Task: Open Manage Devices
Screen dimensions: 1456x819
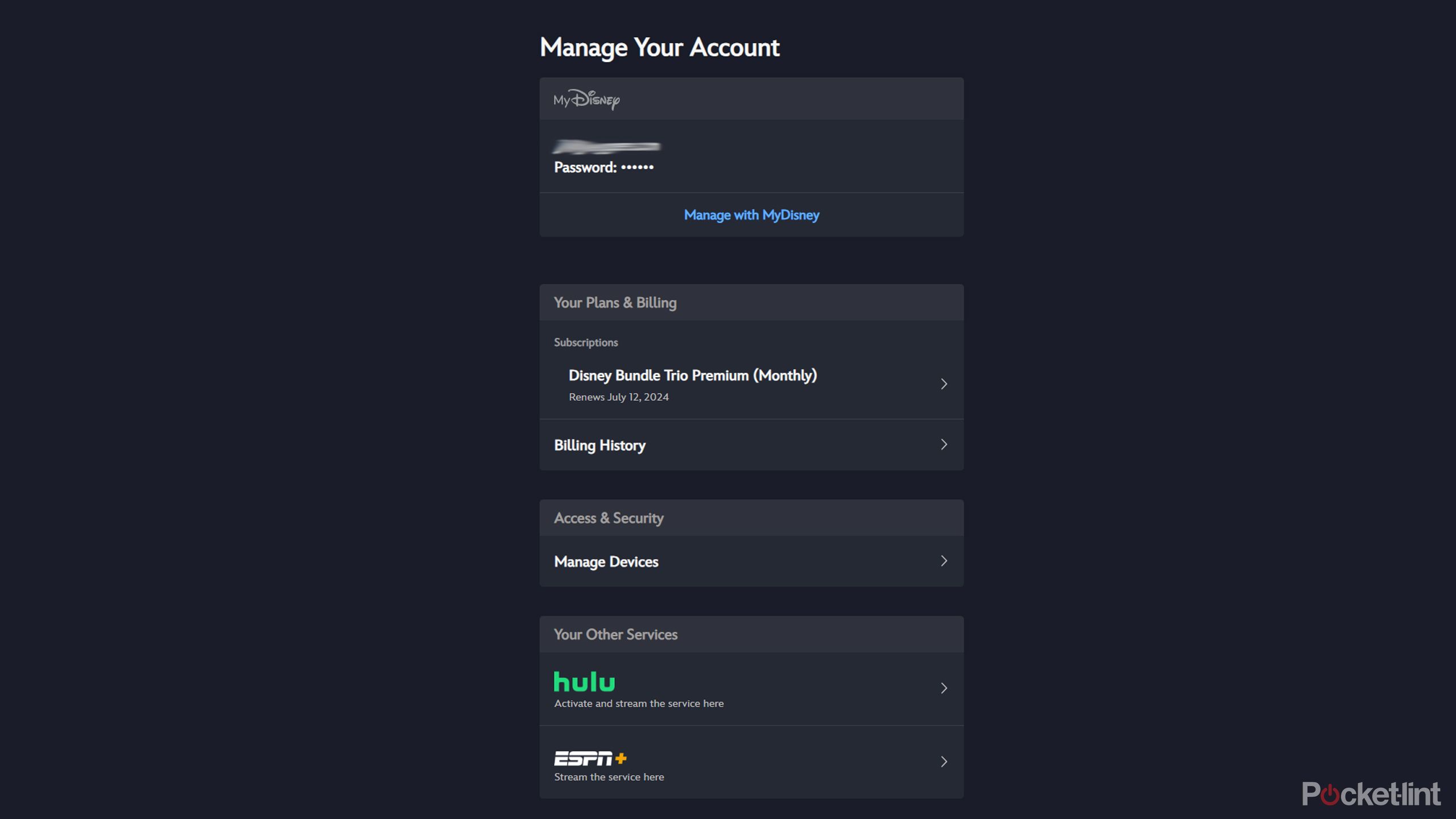Action: (751, 561)
